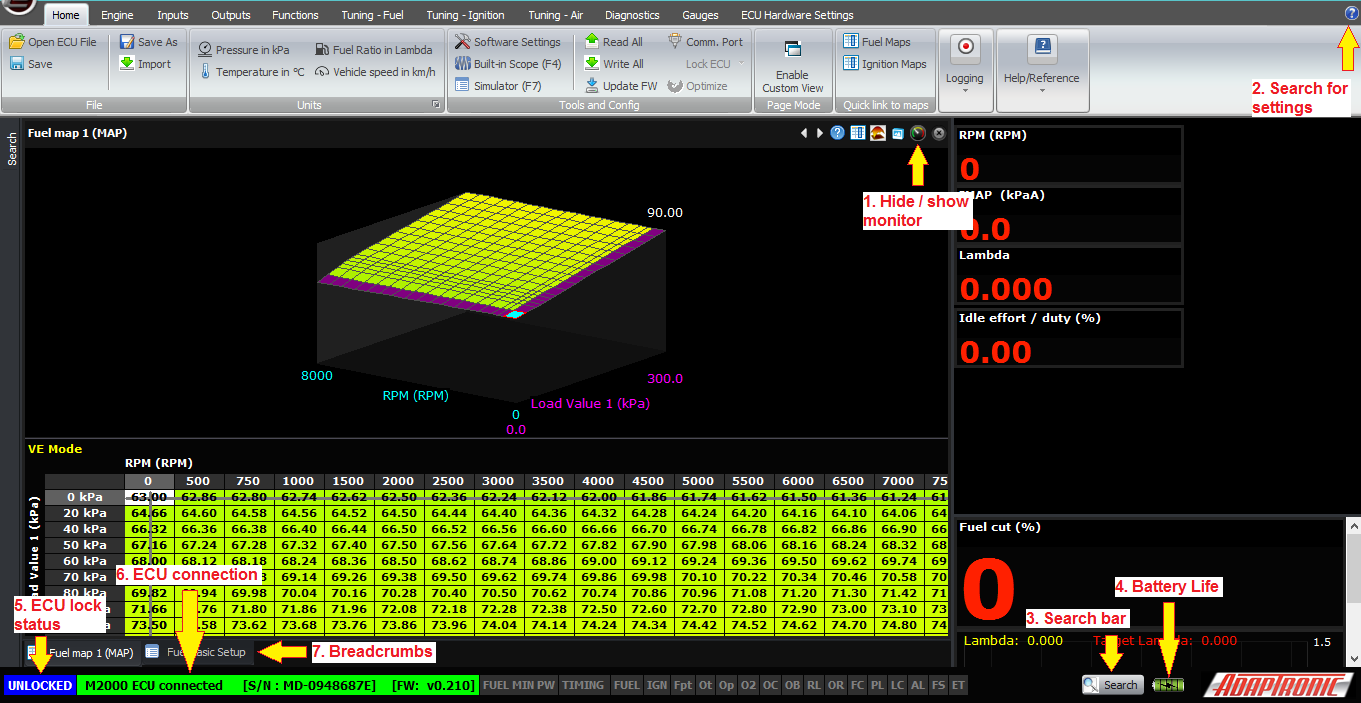1361x703 pixels.
Task: Click the FUEL MIN PW status flag
Action: pos(519,685)
